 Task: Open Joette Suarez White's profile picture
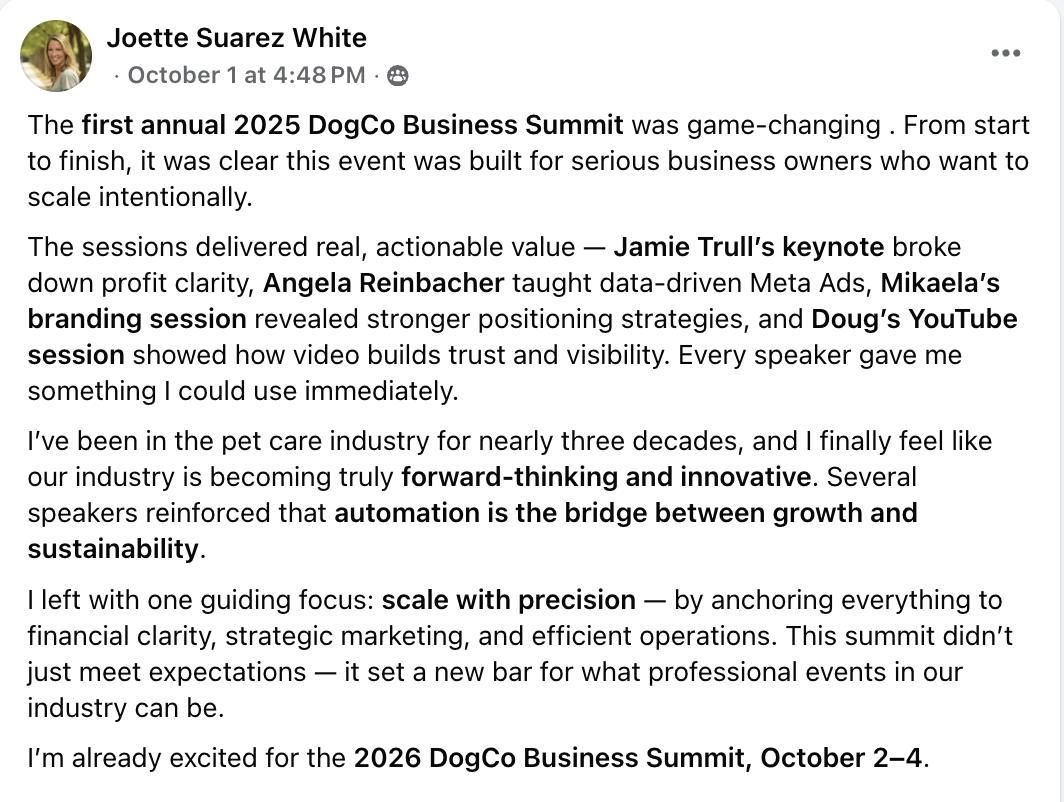[56, 56]
